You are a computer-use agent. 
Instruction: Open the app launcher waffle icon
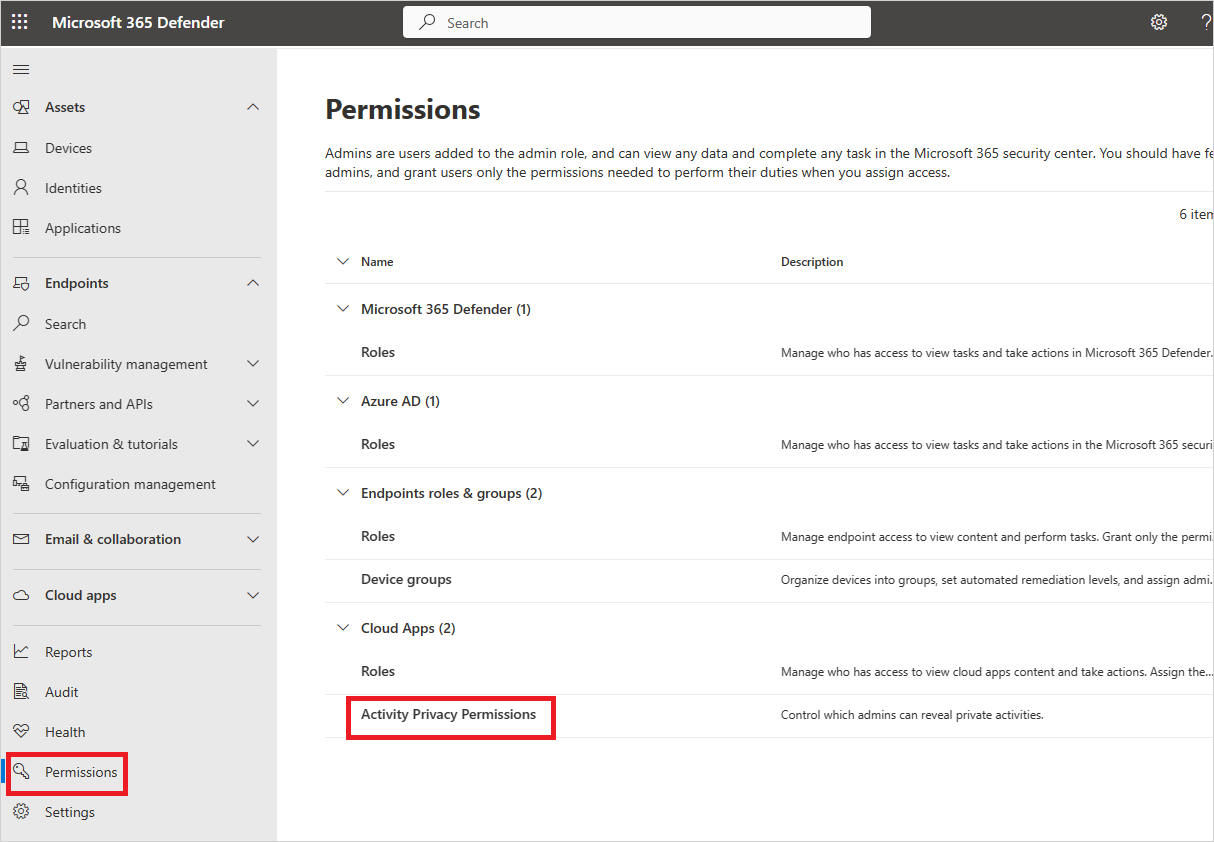coord(20,22)
